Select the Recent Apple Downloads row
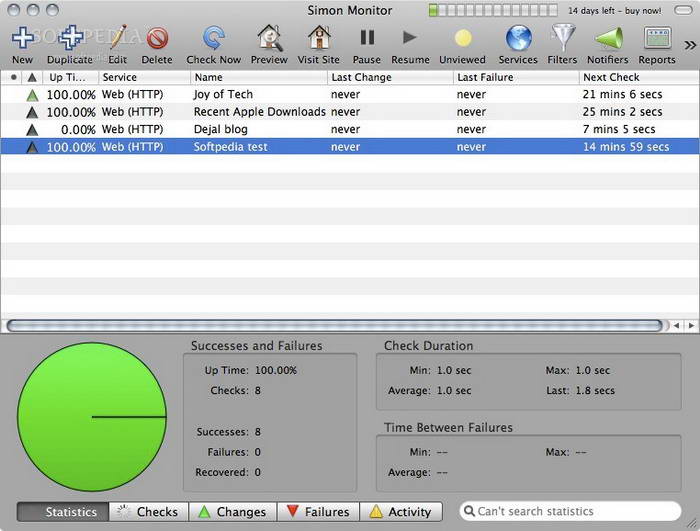This screenshot has height=531, width=700. pos(350,112)
